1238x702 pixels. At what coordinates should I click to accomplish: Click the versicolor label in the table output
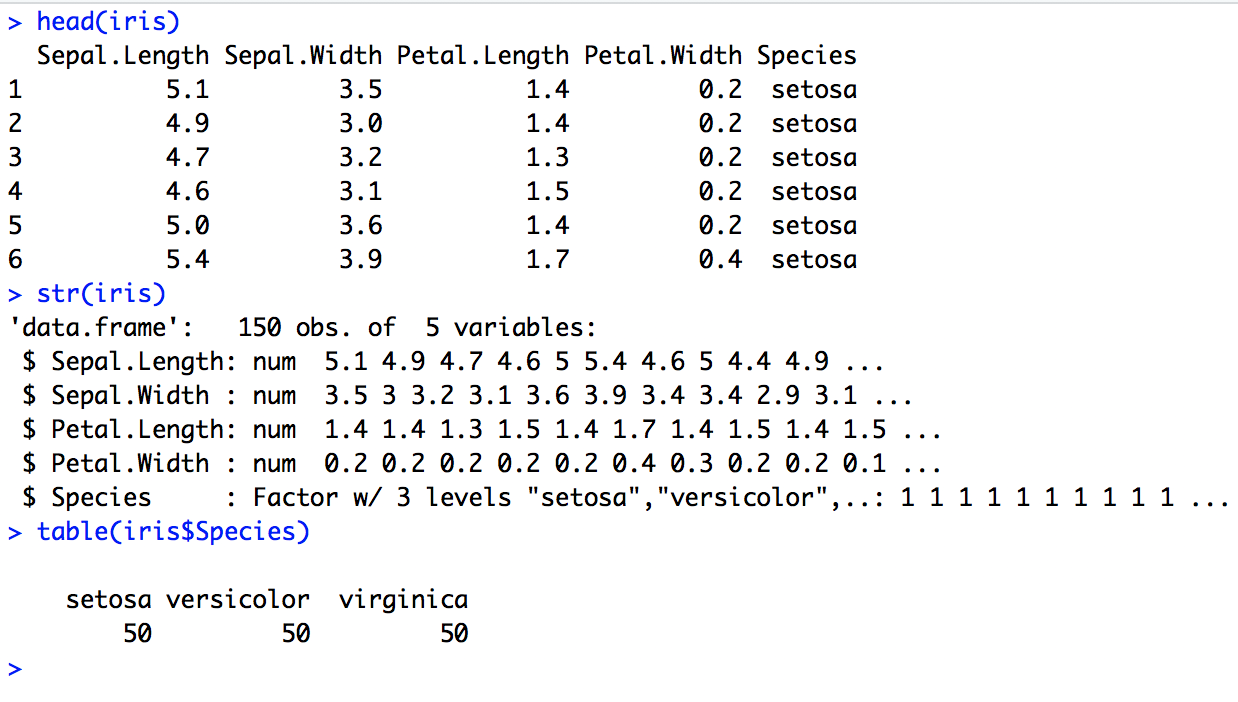[x=237, y=599]
